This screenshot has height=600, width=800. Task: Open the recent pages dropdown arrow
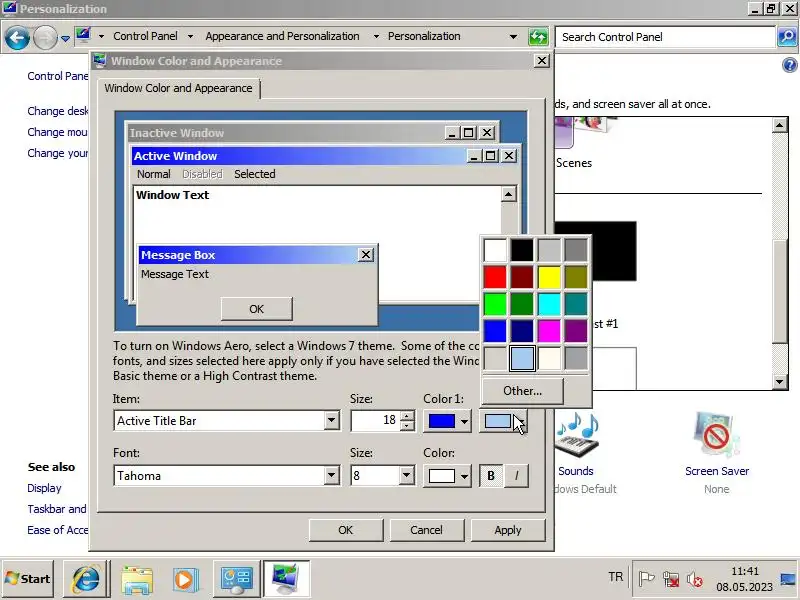pos(65,38)
